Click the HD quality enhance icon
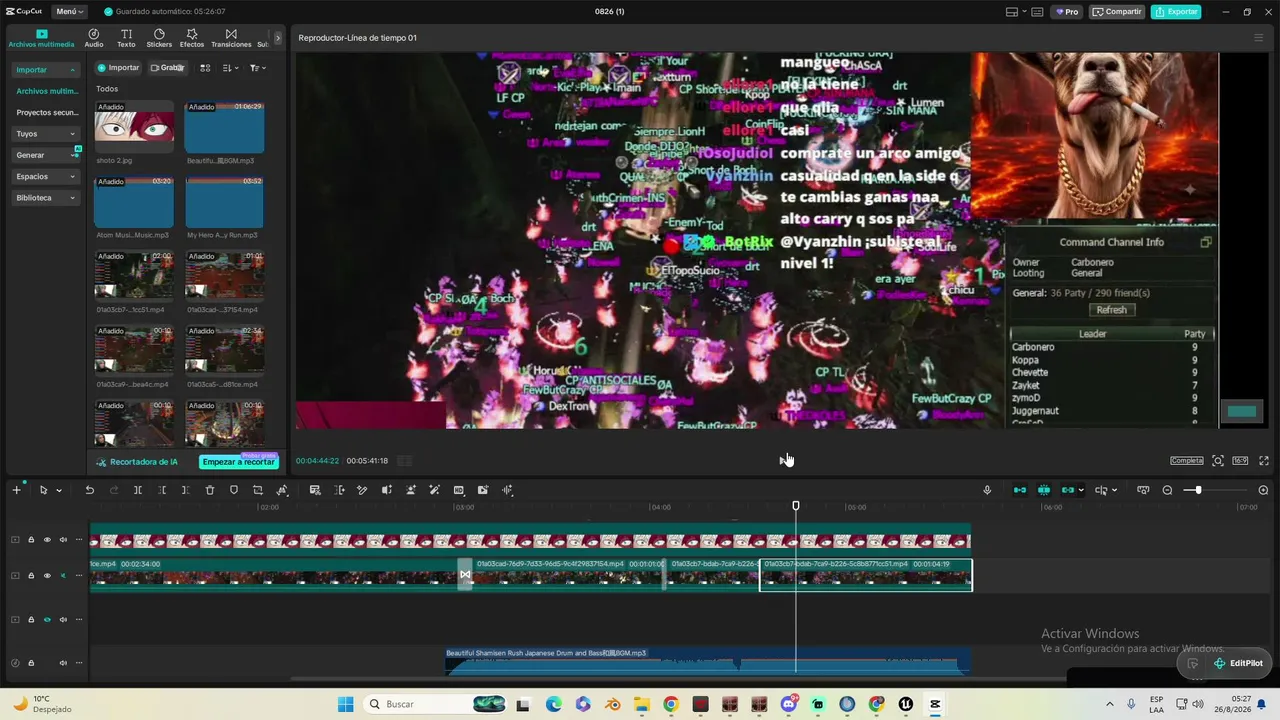 459,490
